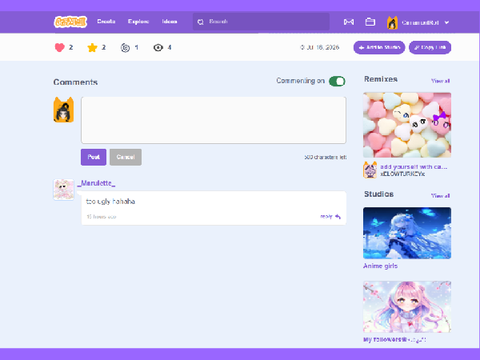Viewport: 480px width, 360px height.
Task: Click your avatar beside the comment box
Action: [x=64, y=110]
